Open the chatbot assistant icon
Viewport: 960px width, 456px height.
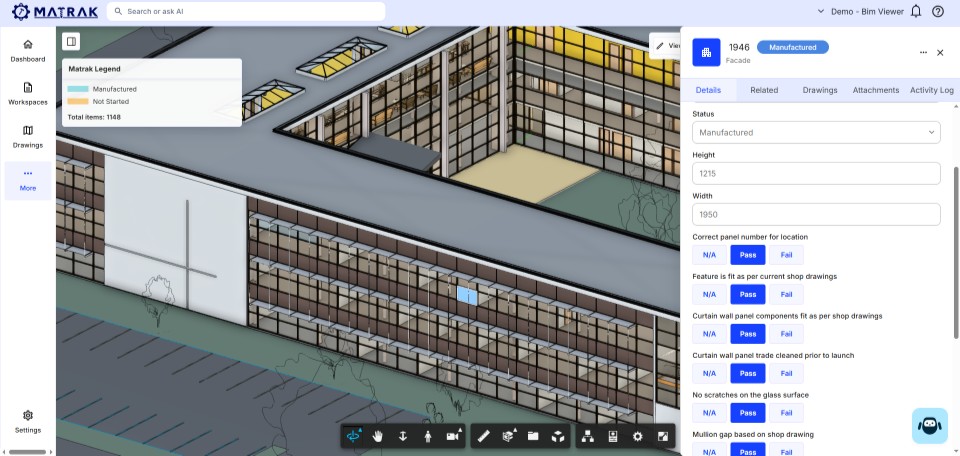(929, 425)
